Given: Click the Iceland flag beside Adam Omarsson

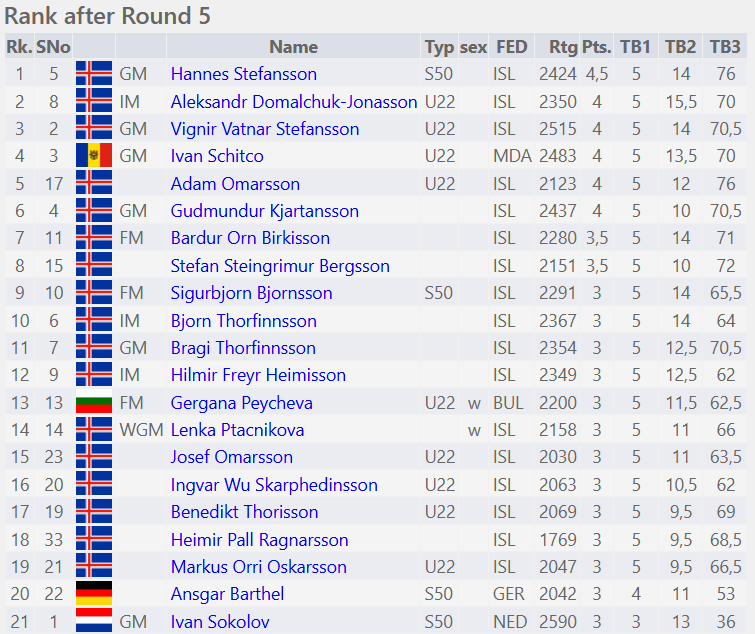Looking at the screenshot, I should tap(94, 184).
